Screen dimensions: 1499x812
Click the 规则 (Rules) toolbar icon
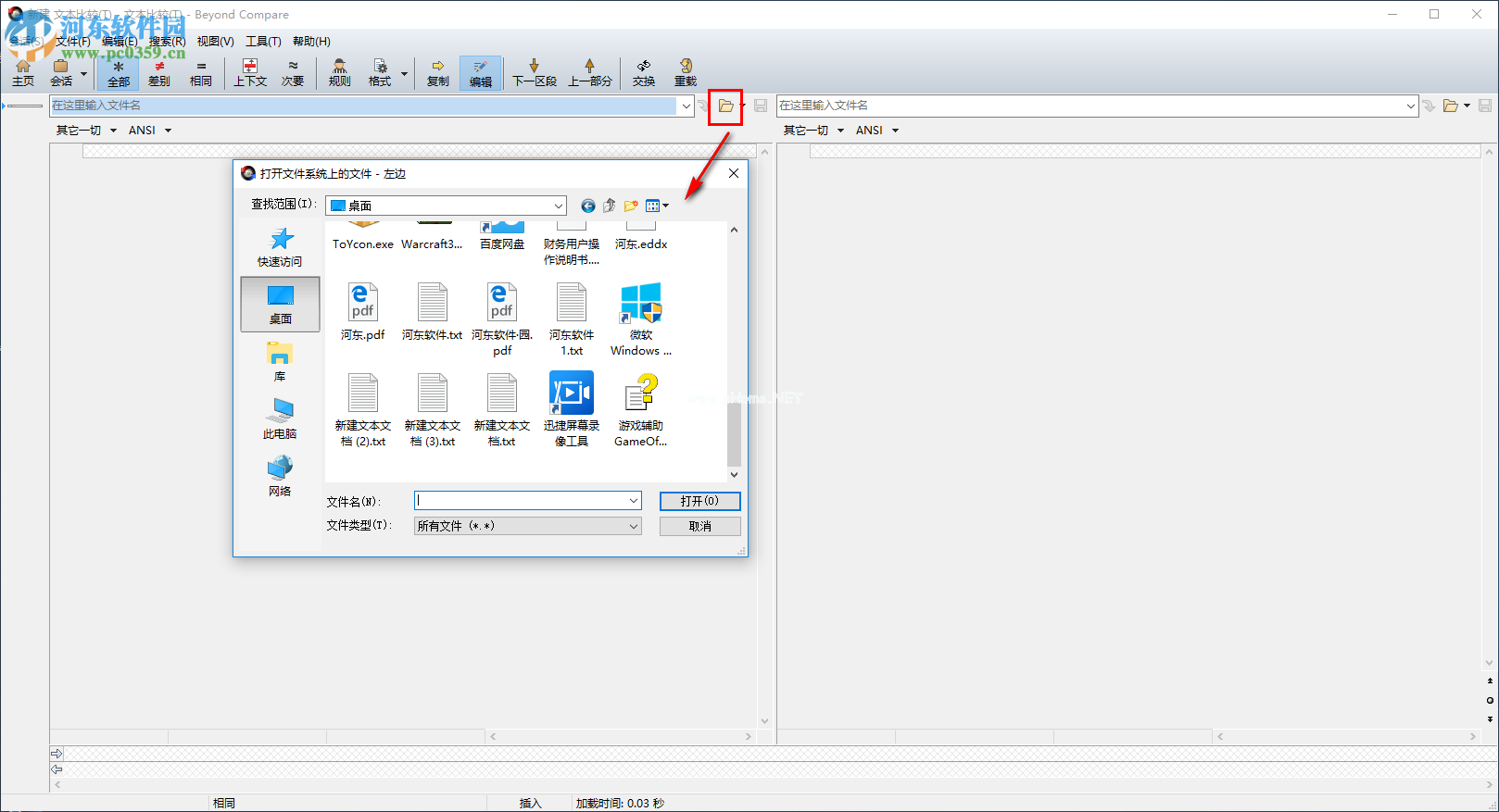point(339,72)
